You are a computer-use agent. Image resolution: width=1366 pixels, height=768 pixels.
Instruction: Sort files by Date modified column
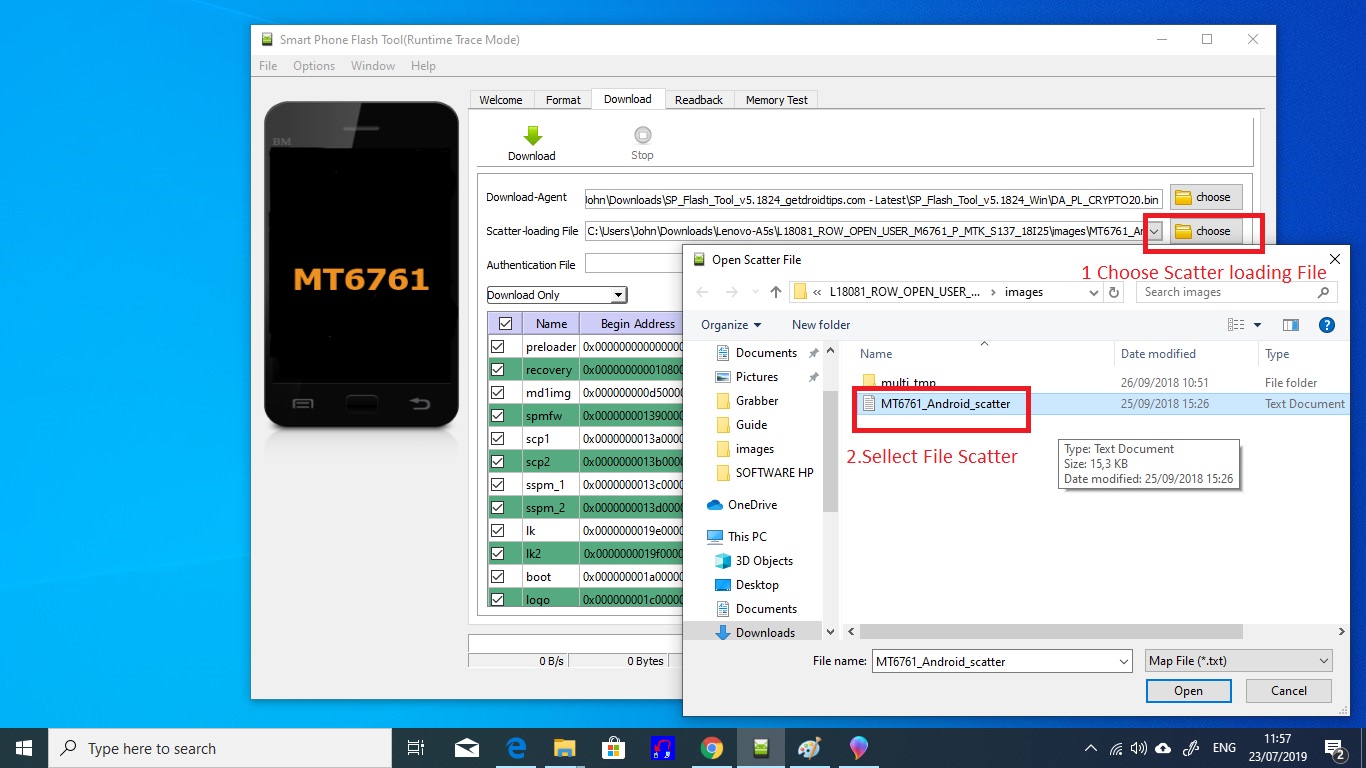click(1158, 354)
